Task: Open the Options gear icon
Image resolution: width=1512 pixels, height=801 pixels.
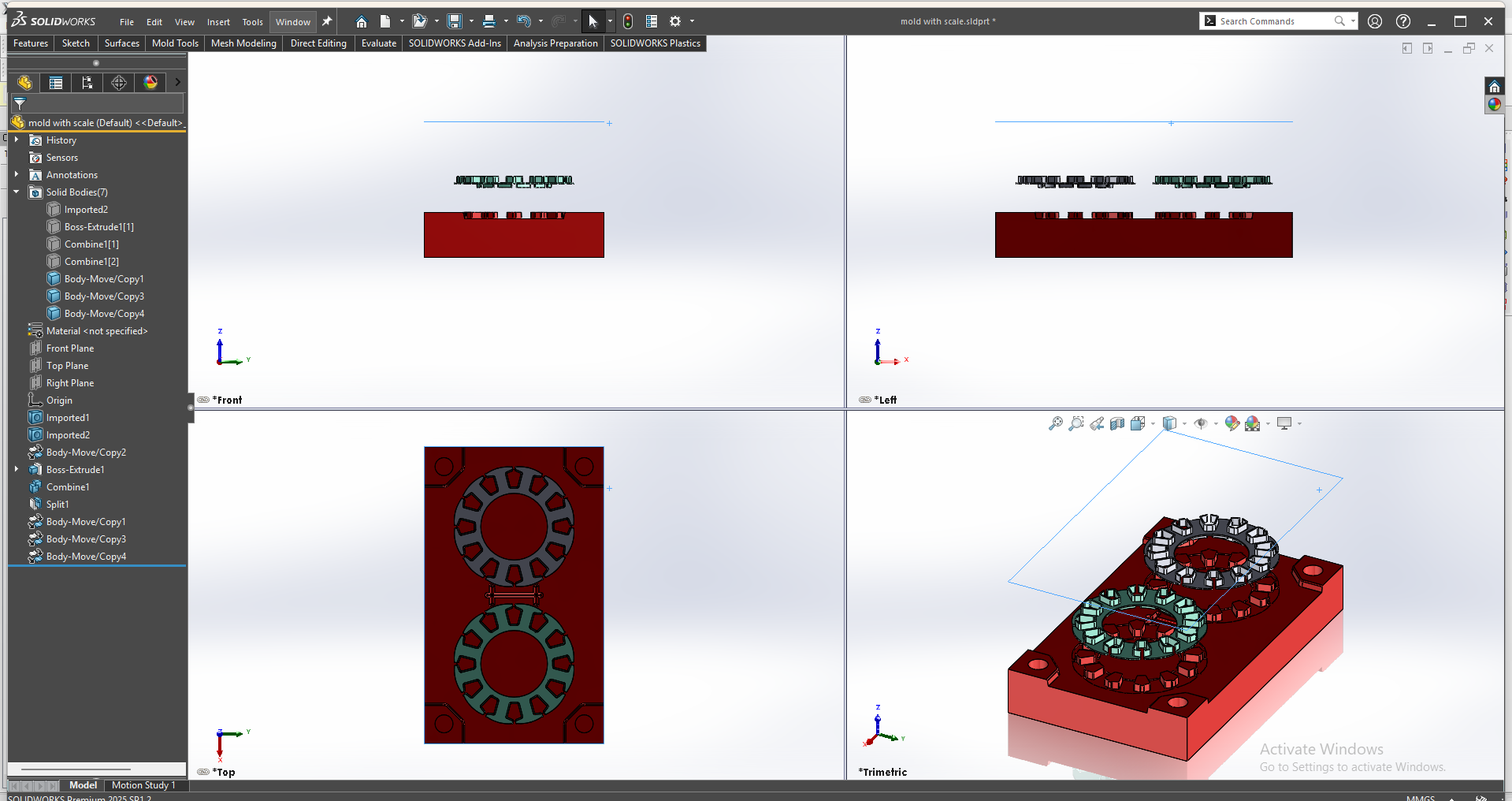Action: point(675,21)
